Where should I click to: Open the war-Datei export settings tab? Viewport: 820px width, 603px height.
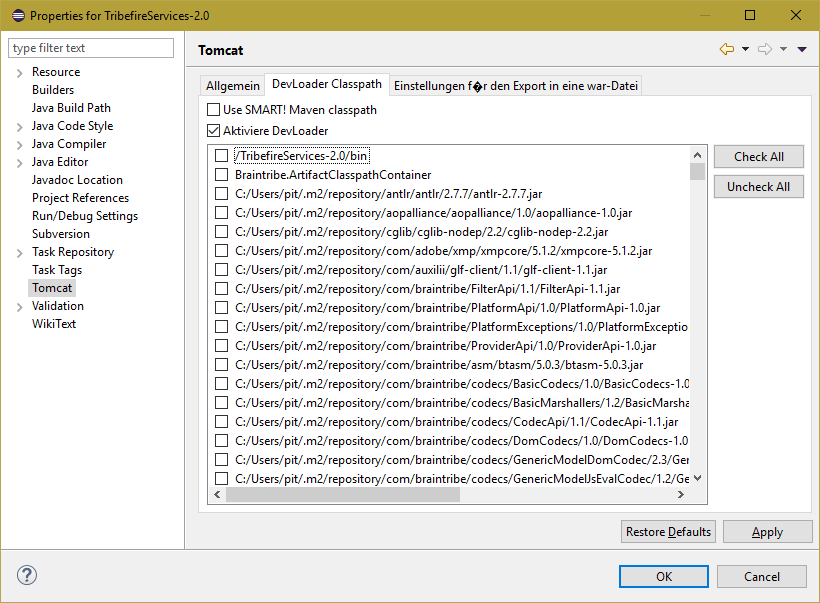point(515,86)
